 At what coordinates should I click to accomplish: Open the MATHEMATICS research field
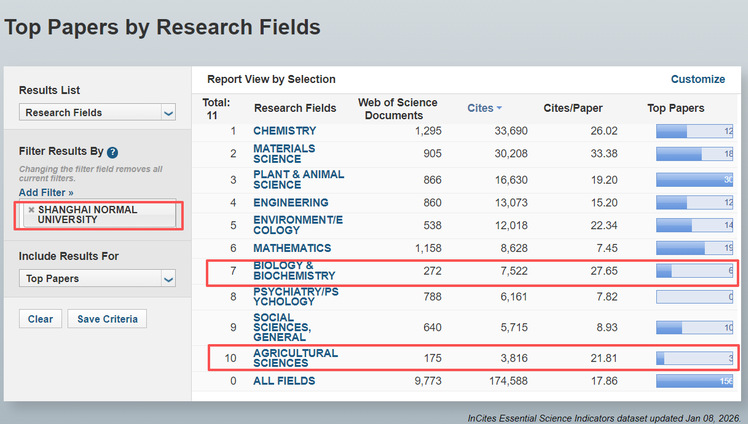(292, 248)
